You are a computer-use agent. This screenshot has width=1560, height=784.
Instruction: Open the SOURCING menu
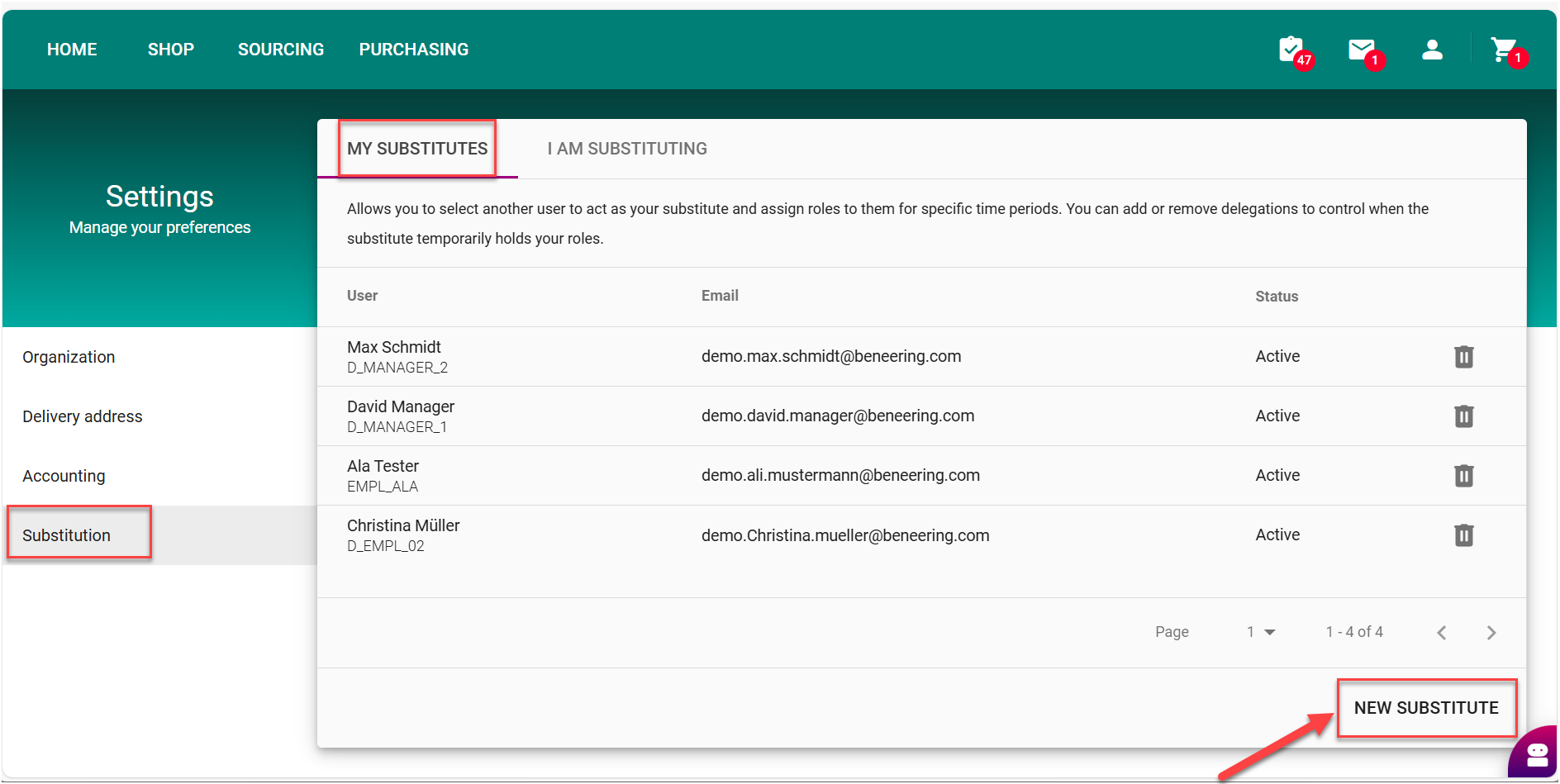point(281,50)
